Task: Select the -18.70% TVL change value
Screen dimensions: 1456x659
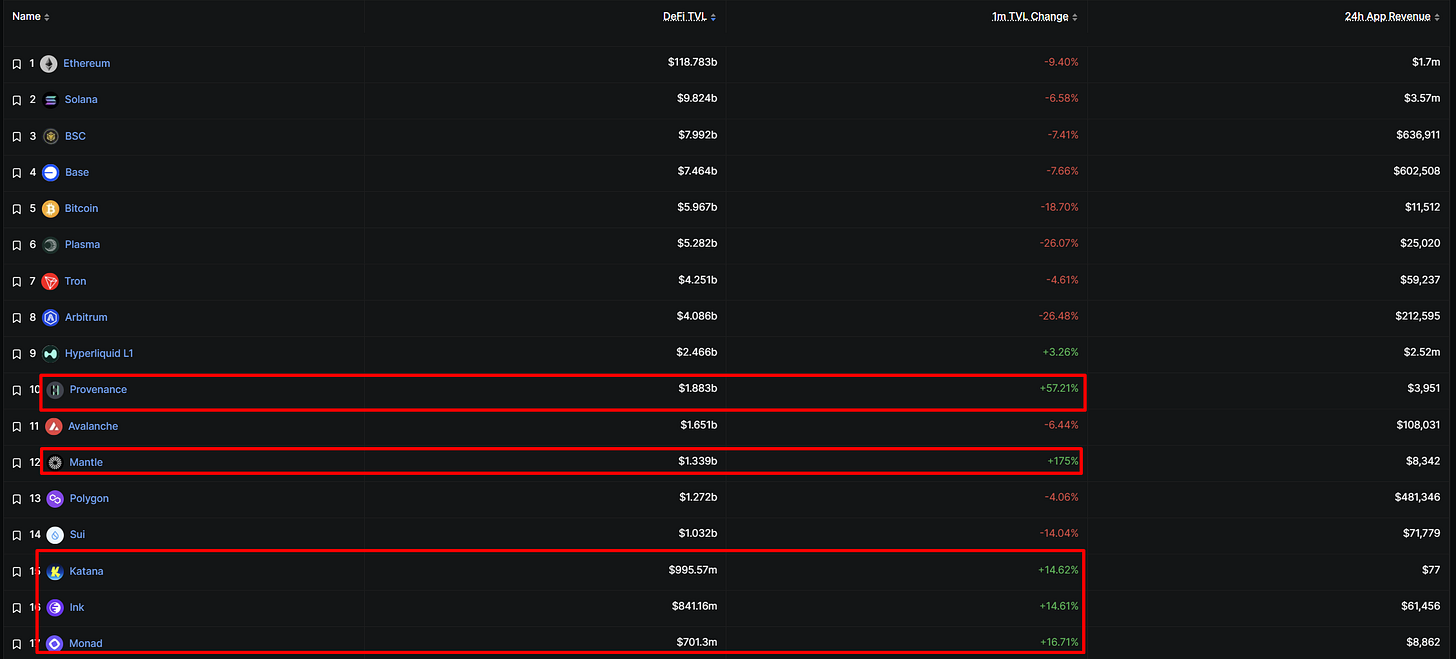Action: 1060,208
